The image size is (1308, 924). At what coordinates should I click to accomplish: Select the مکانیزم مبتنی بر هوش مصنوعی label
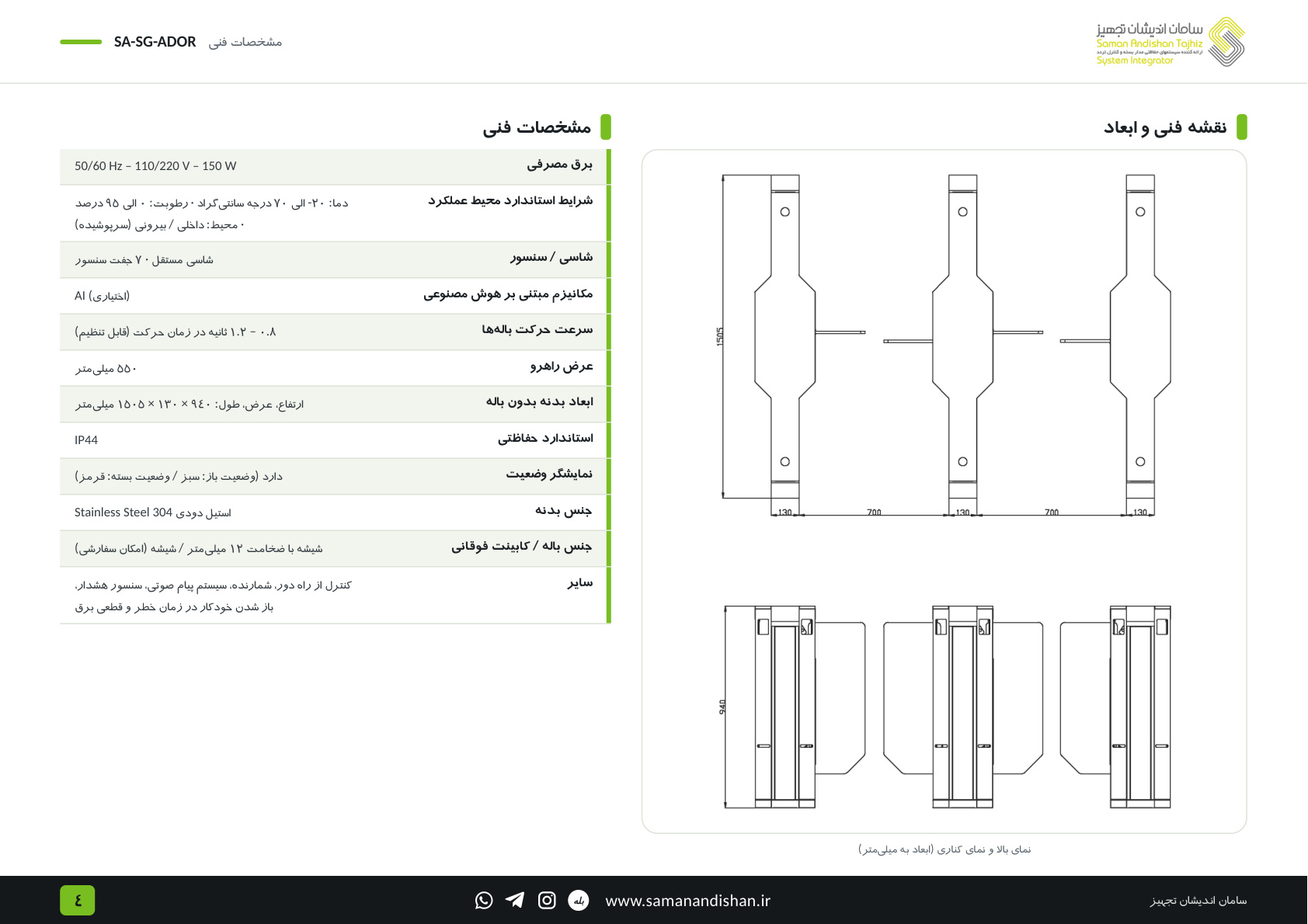[x=508, y=294]
